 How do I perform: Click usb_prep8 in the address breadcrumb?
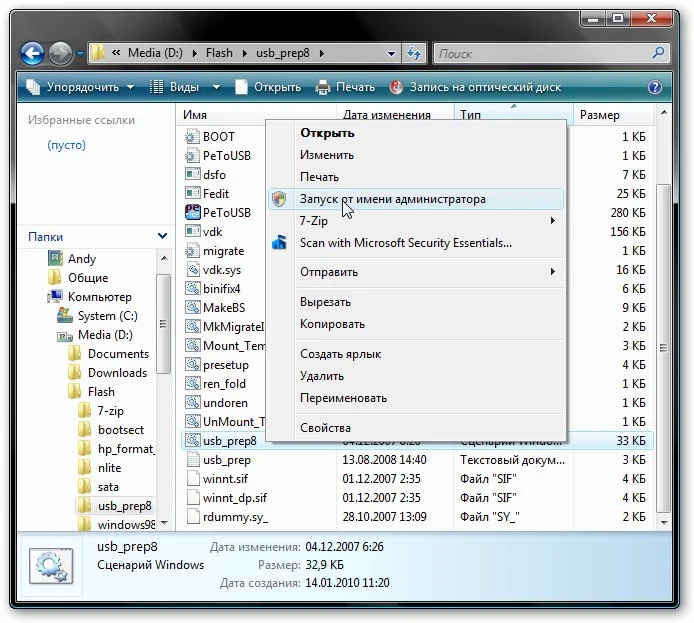(282, 53)
